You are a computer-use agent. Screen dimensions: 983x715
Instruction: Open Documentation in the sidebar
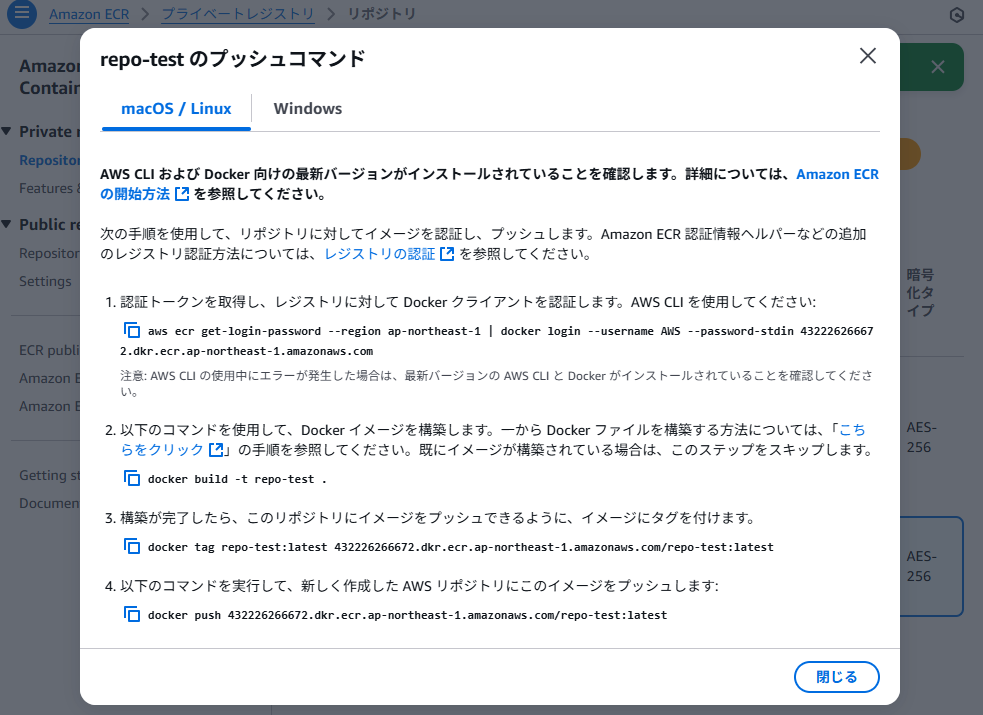pyautogui.click(x=49, y=504)
